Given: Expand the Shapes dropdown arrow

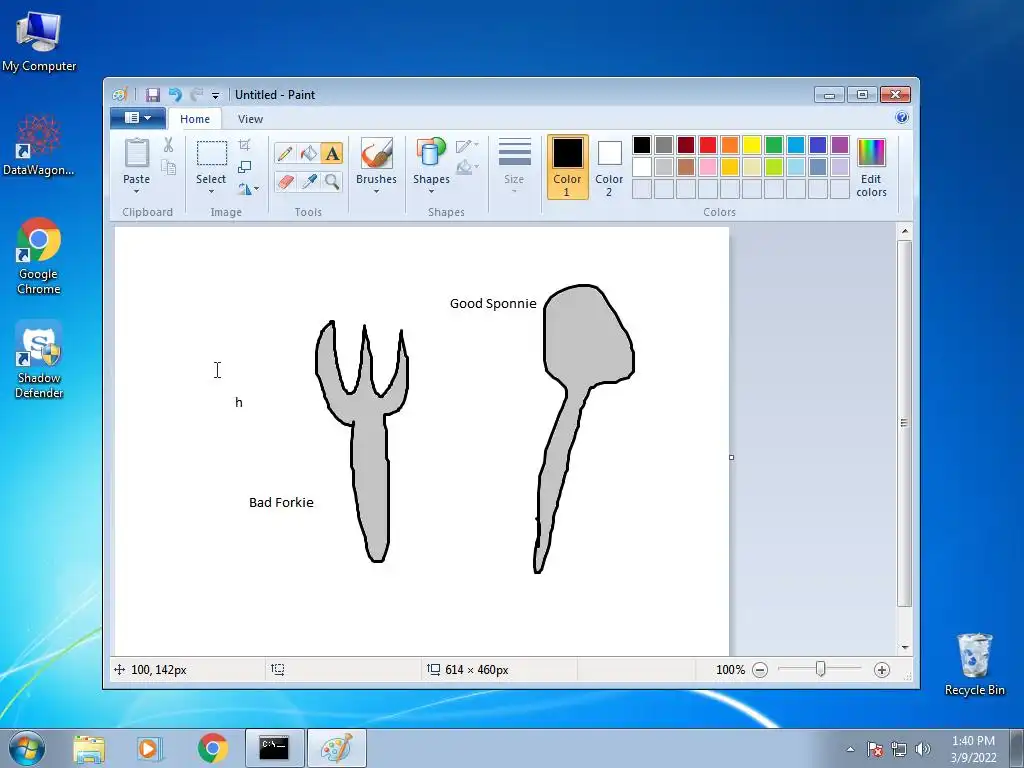Looking at the screenshot, I should pyautogui.click(x=431, y=191).
